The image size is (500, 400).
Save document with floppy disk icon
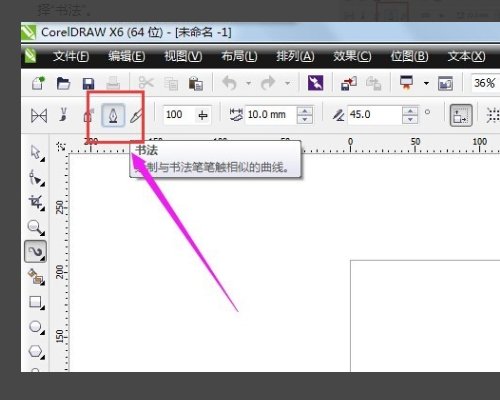pyautogui.click(x=88, y=83)
